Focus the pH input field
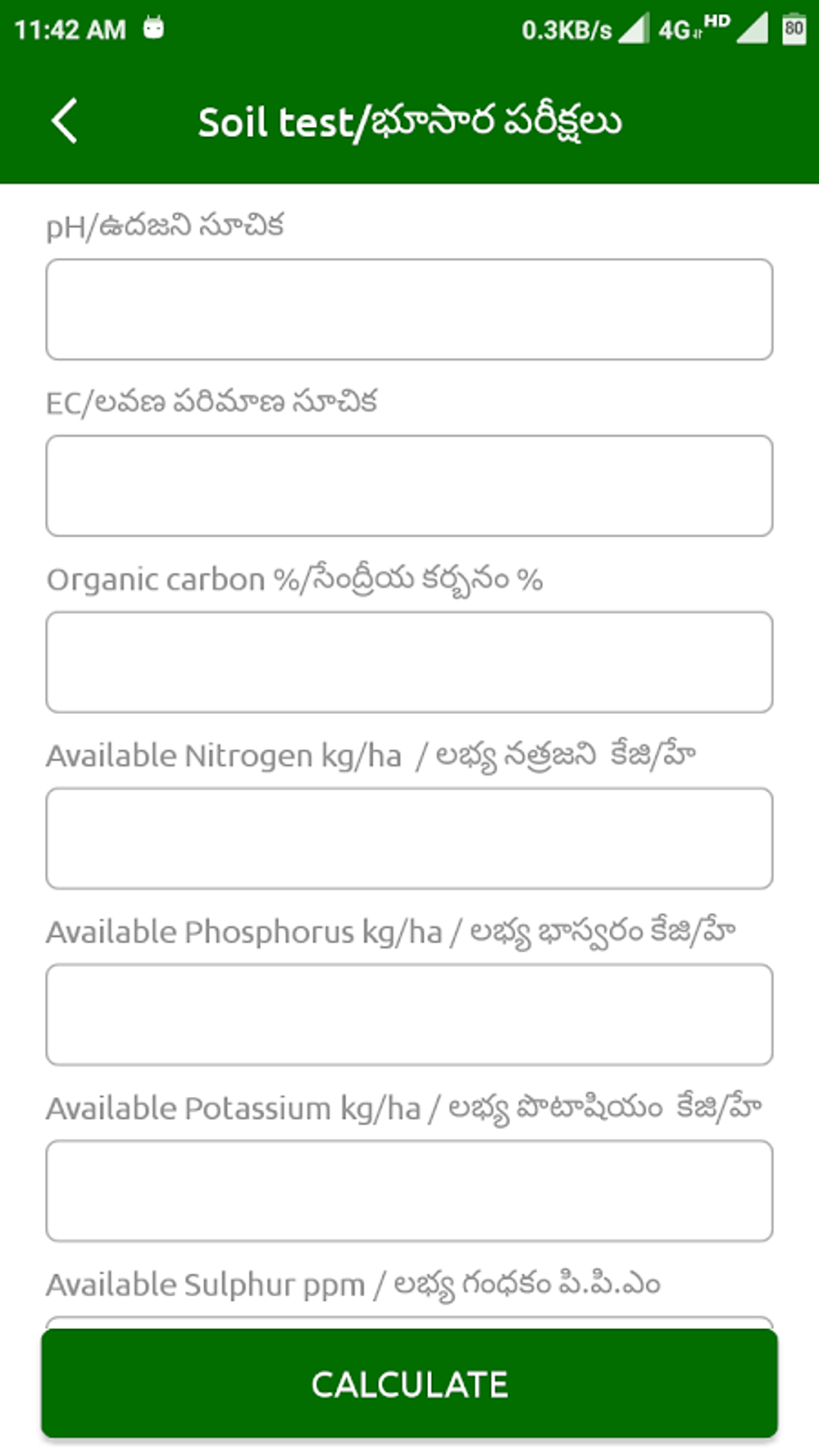The image size is (819, 1456). pos(409,309)
